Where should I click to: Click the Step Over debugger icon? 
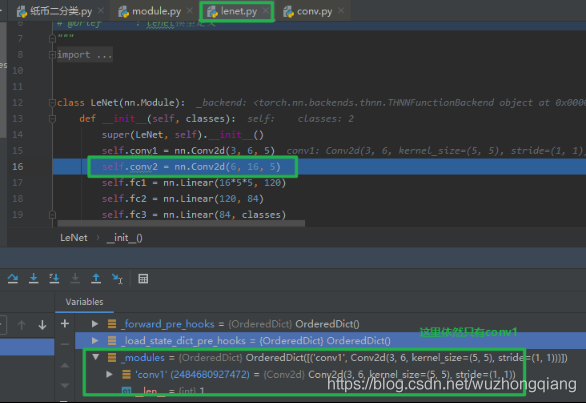(x=13, y=279)
